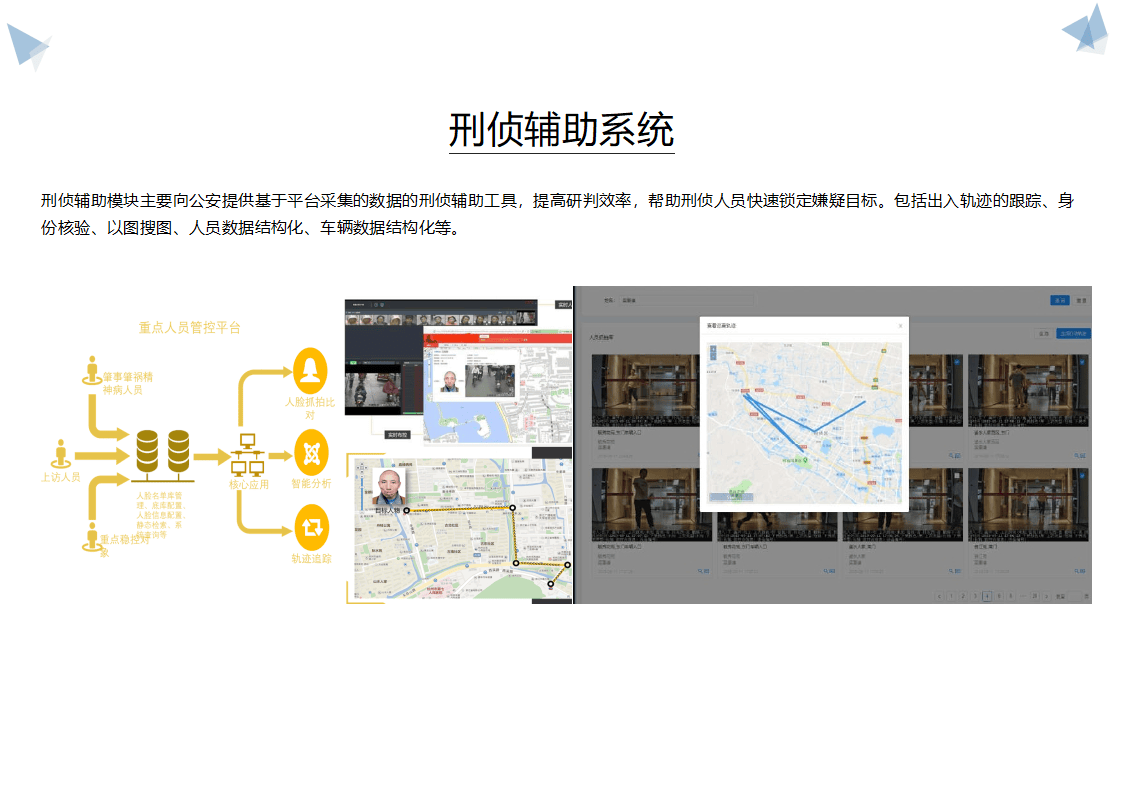Image resolution: width=1122 pixels, height=793 pixels.
Task: Click target person's face photo on route map
Action: point(391,487)
